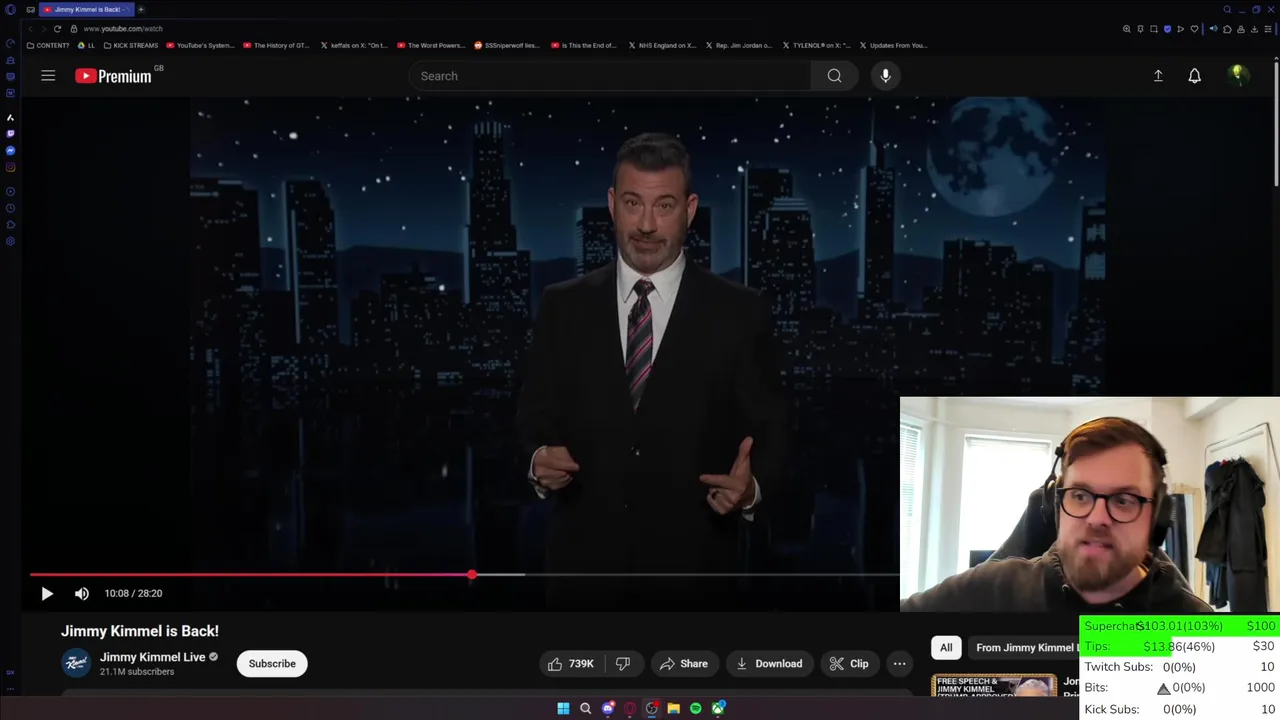Viewport: 1280px width, 720px height.
Task: Click the magnifier search button
Action: pyautogui.click(x=834, y=76)
